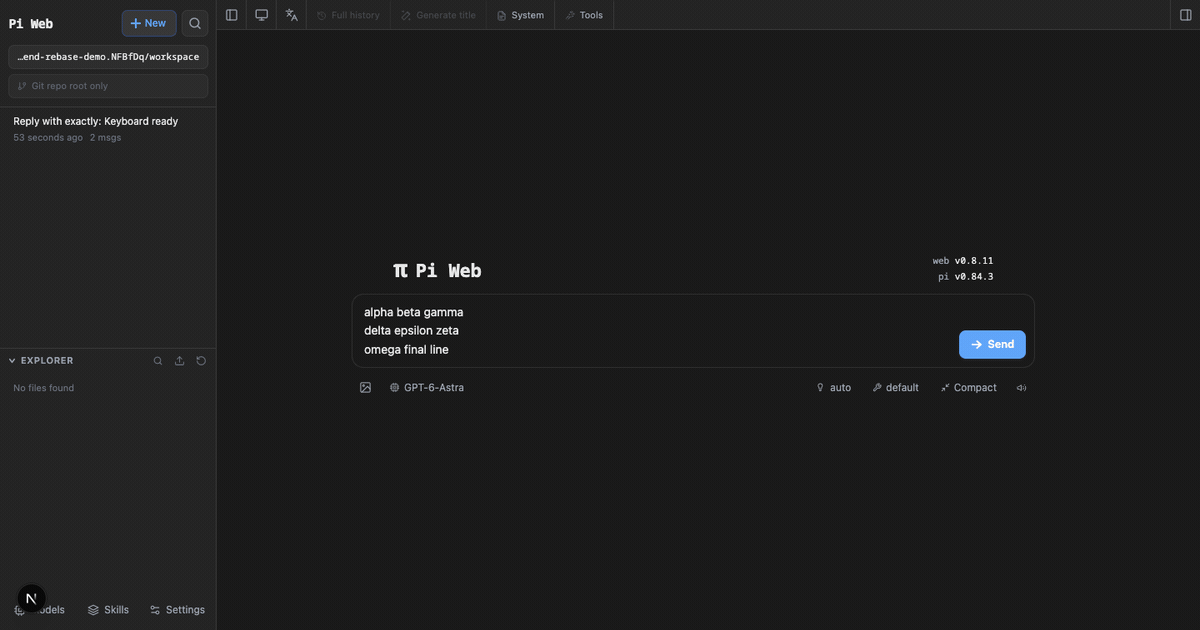The height and width of the screenshot is (630, 1200).
Task: Click Generate title in the toolbar
Action: (438, 15)
